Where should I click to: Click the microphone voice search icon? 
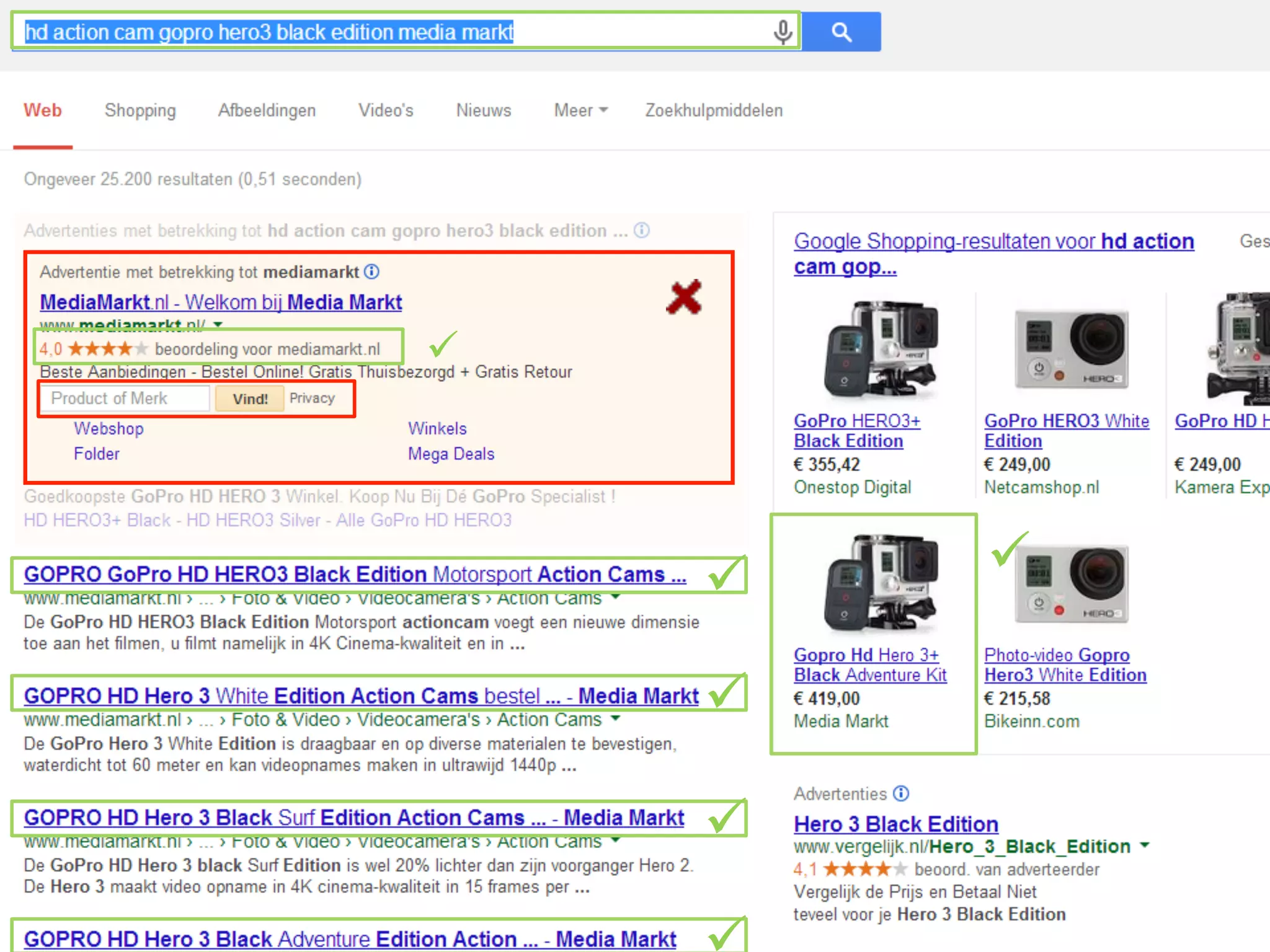click(x=783, y=32)
